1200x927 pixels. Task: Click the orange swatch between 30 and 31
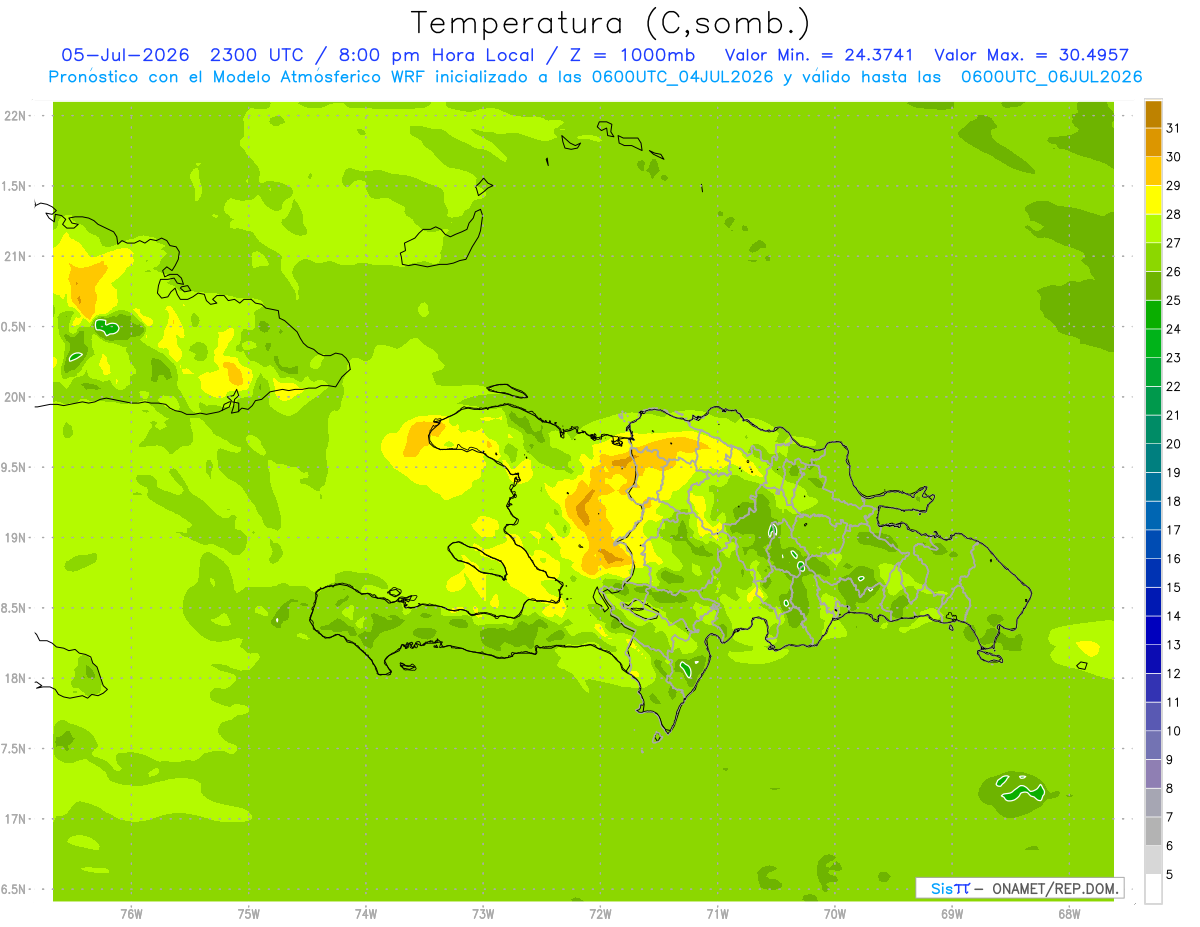tap(1153, 142)
